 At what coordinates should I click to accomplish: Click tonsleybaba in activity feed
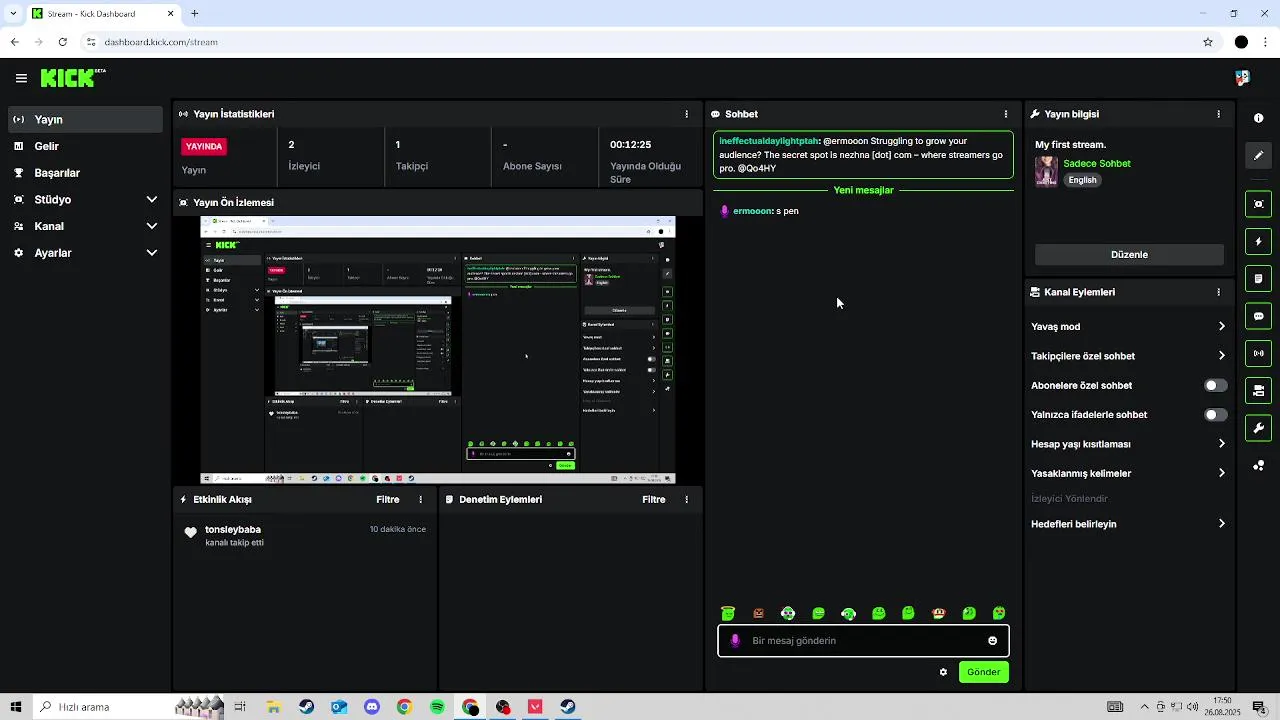tap(233, 529)
